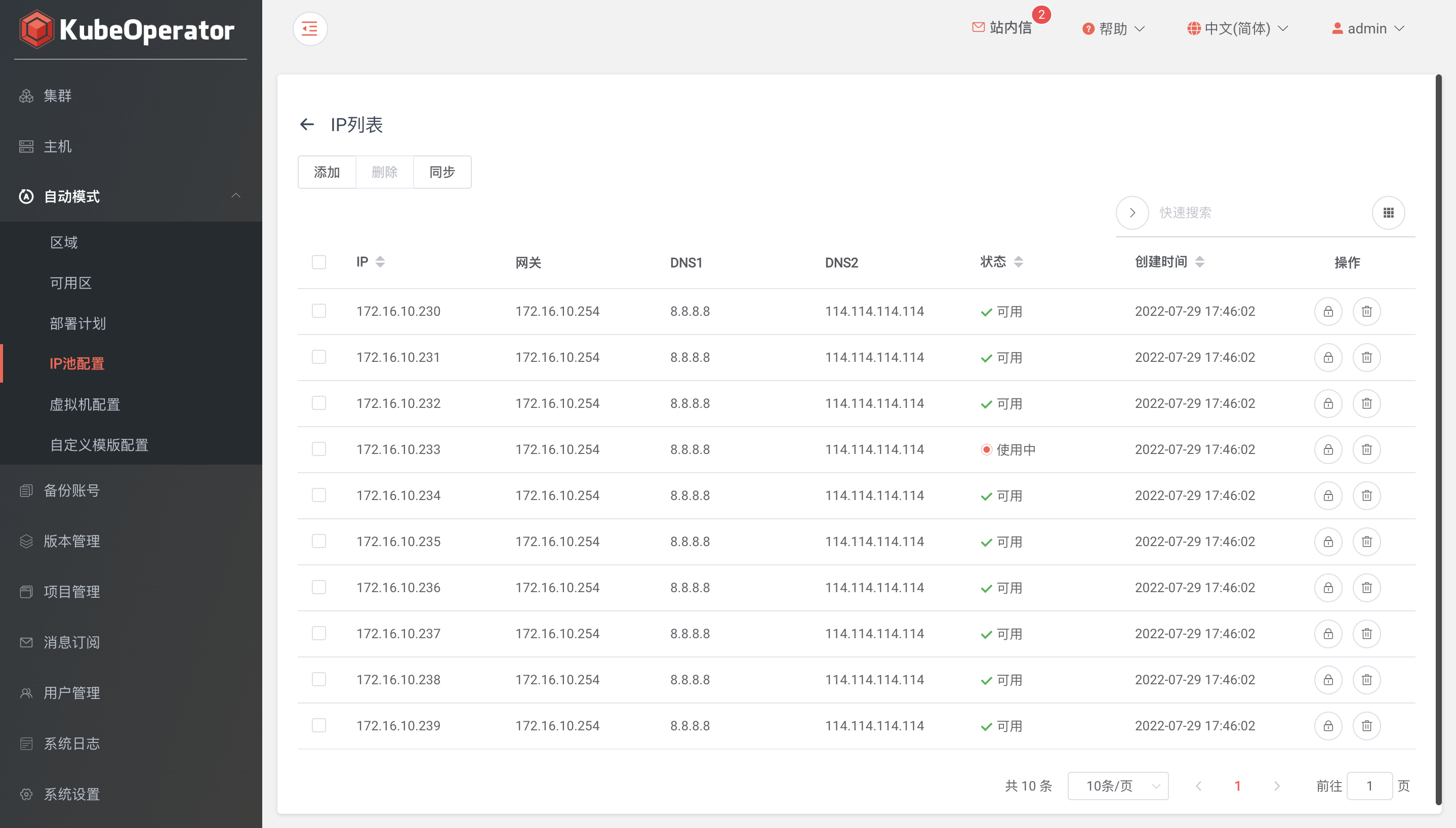This screenshot has height=828, width=1456.
Task: Select page number 1 in pagination
Action: (1238, 786)
